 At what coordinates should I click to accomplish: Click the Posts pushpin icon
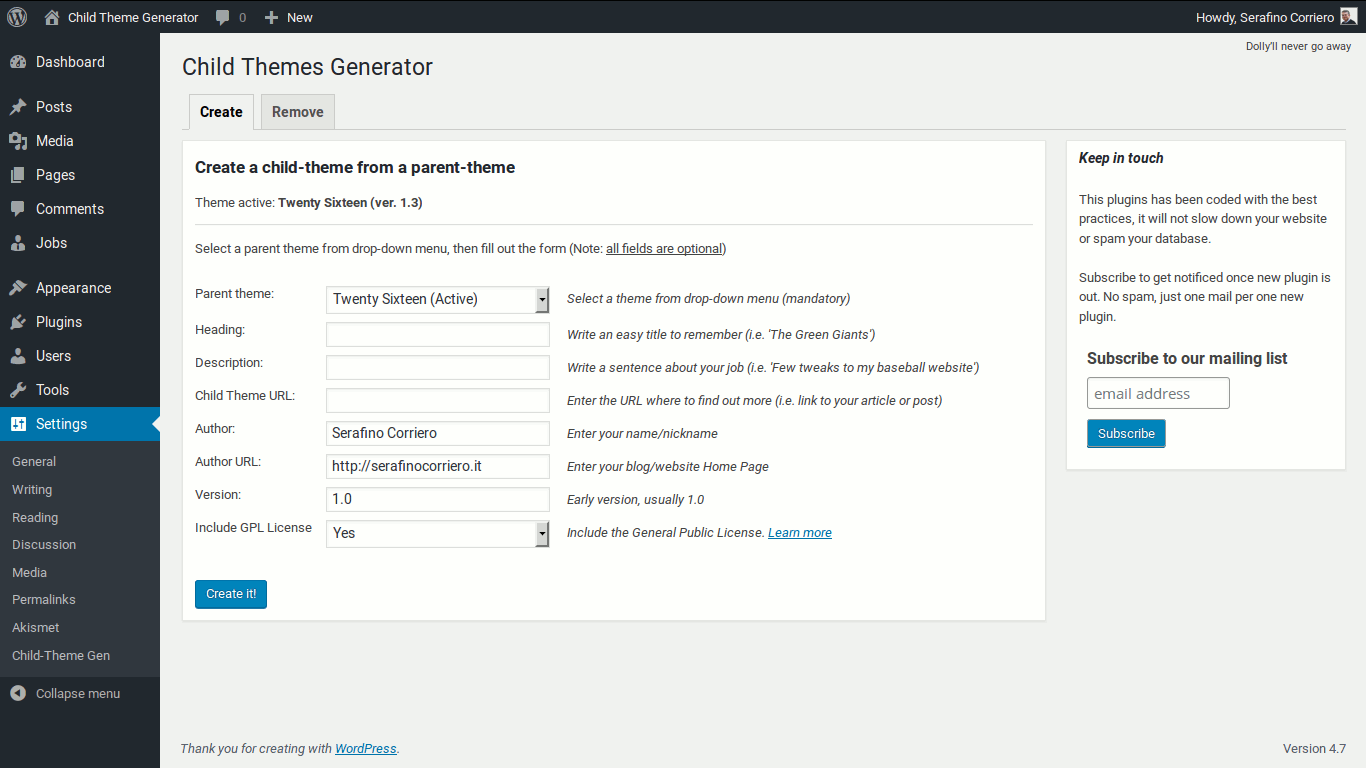(x=18, y=107)
